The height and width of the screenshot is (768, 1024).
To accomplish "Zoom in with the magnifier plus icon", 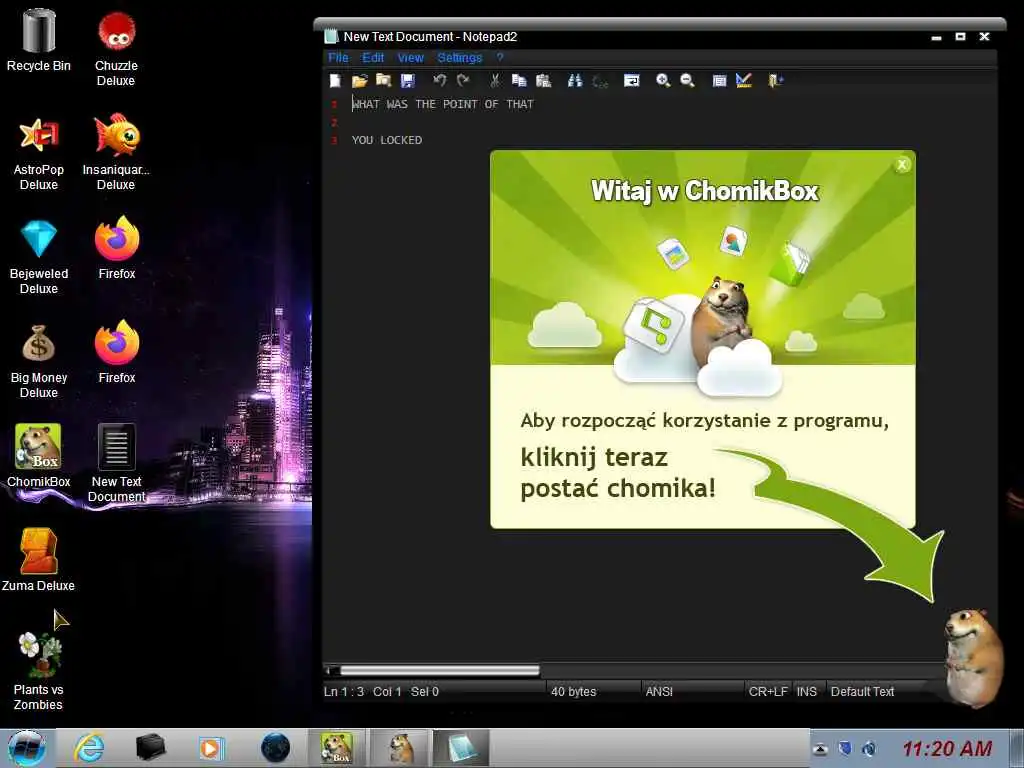I will point(663,80).
